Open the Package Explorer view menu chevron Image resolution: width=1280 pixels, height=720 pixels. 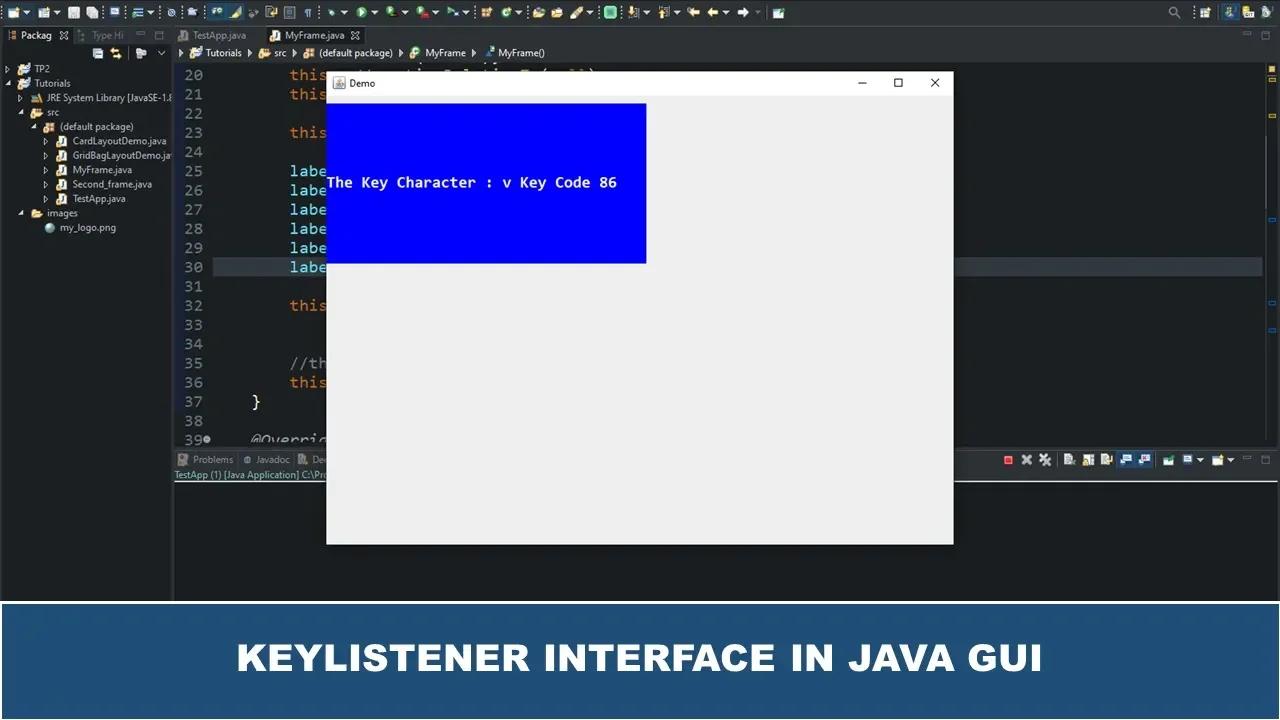click(161, 53)
